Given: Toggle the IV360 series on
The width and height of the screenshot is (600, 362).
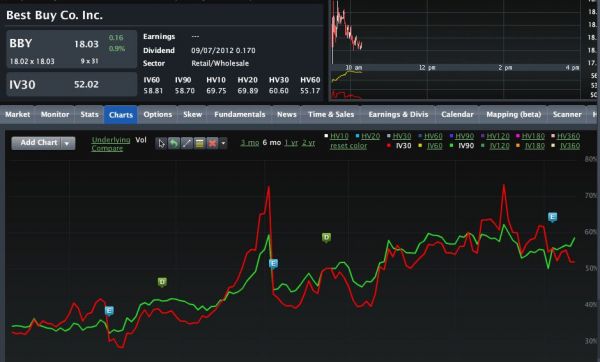Looking at the screenshot, I should click(x=570, y=146).
